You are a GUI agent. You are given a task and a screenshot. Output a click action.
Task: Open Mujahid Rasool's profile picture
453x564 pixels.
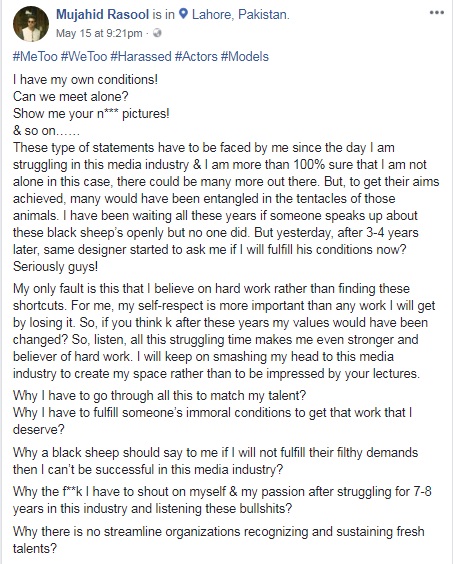[x=31, y=24]
